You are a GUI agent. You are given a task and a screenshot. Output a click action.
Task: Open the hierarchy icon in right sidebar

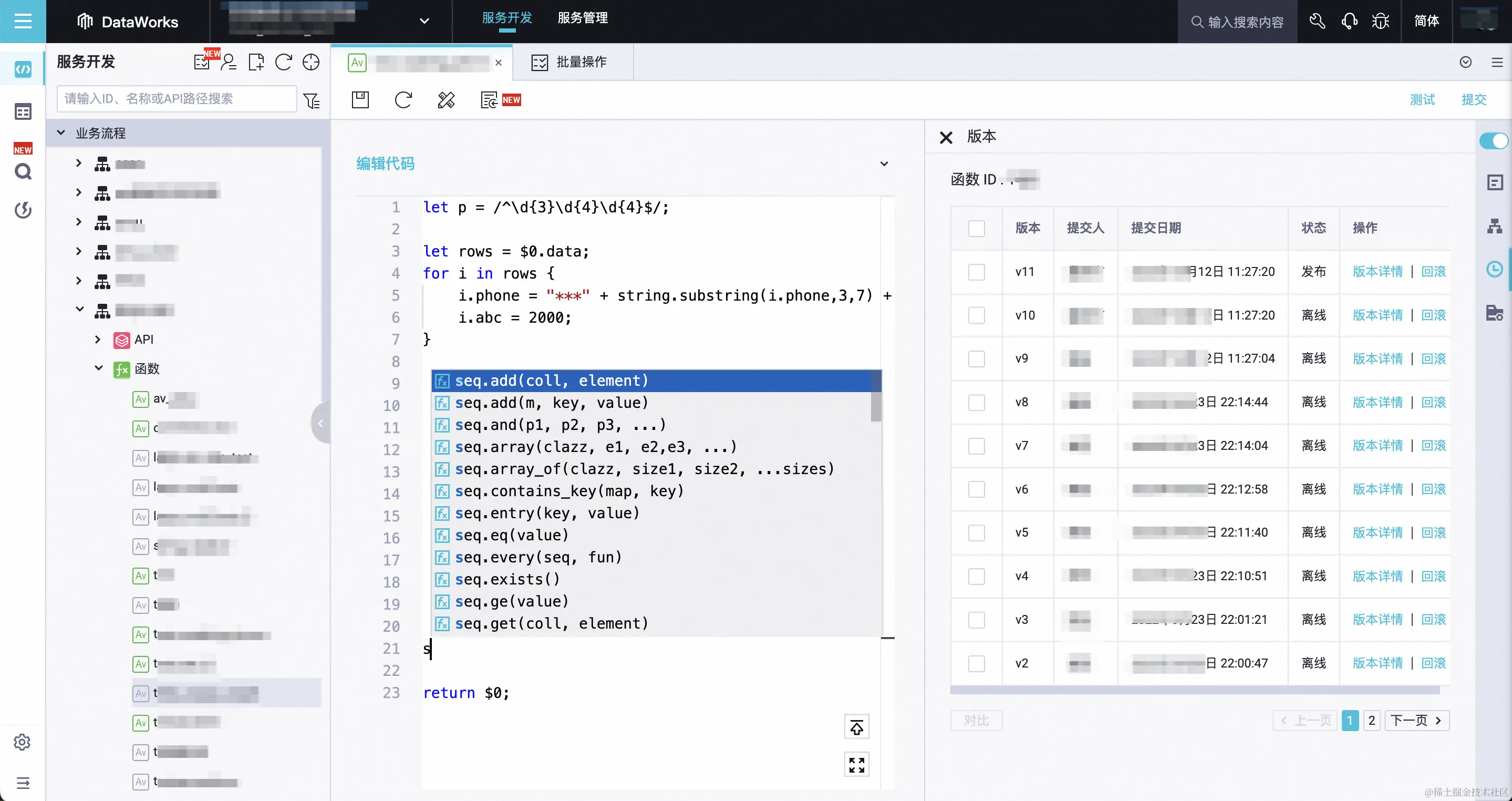1494,226
